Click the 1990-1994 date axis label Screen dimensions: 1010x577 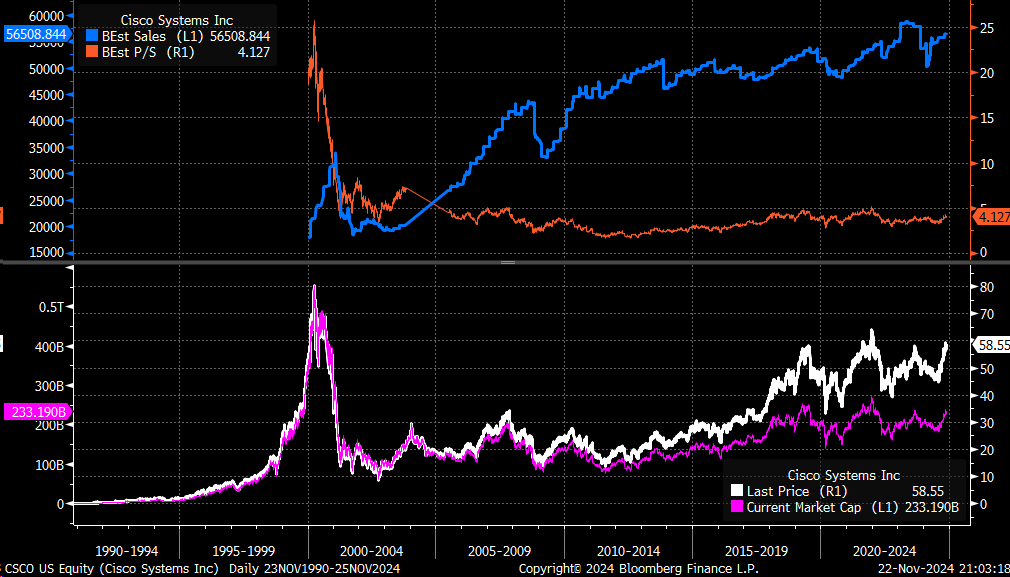pyautogui.click(x=126, y=551)
